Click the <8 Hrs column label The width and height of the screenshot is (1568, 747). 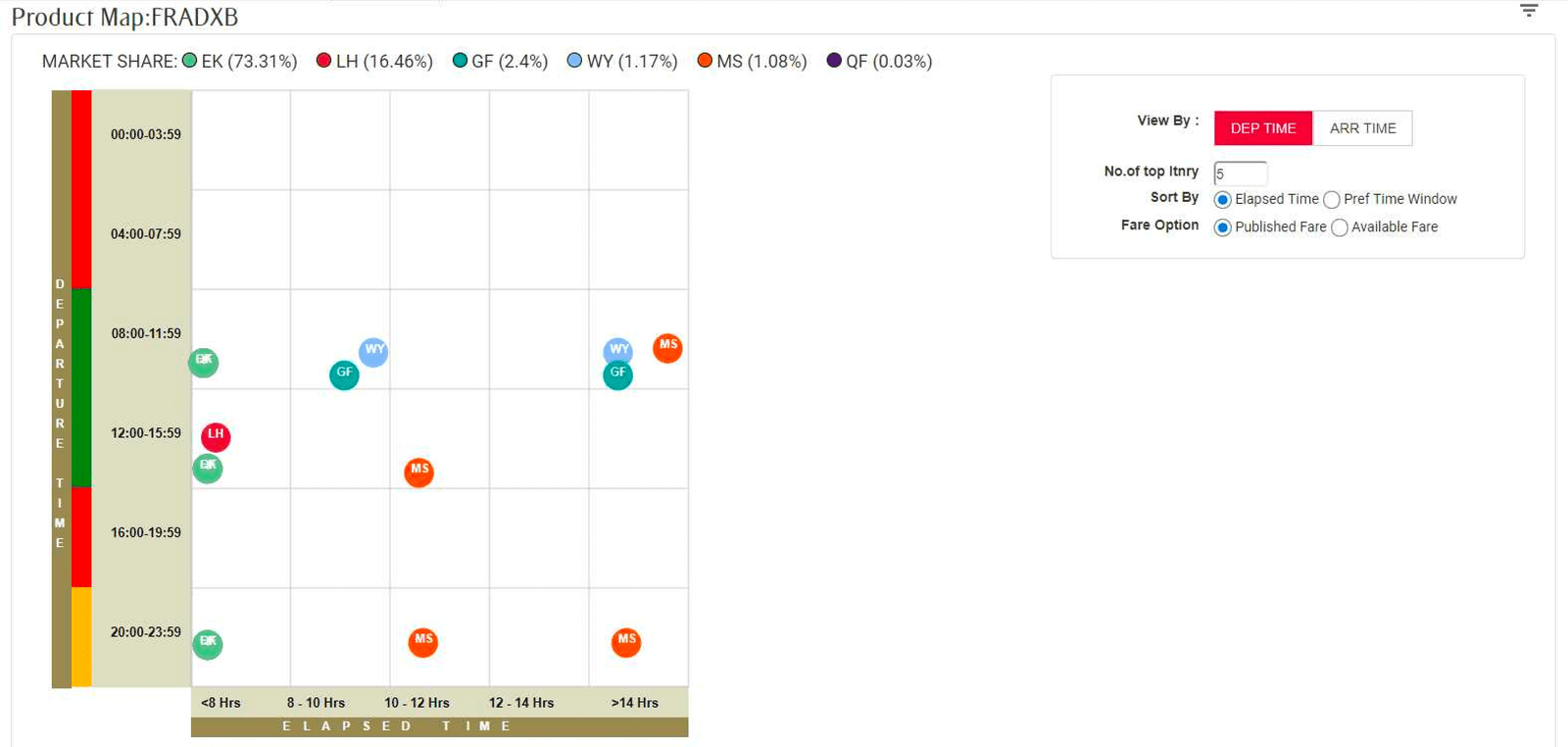[220, 703]
